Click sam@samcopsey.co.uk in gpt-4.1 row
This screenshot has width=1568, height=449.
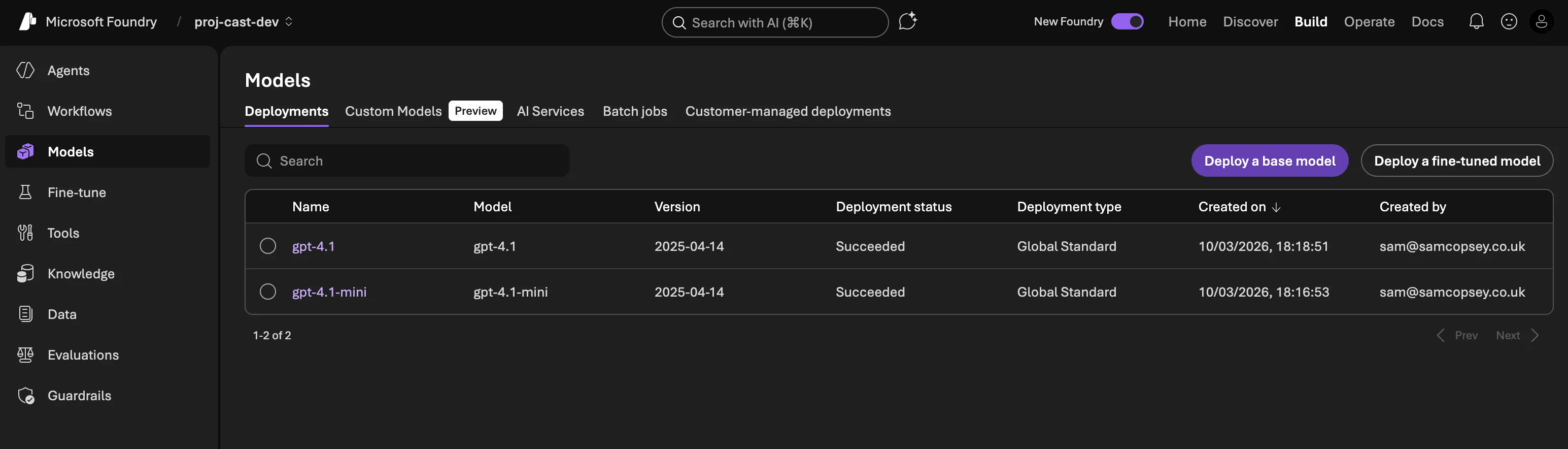click(1452, 246)
